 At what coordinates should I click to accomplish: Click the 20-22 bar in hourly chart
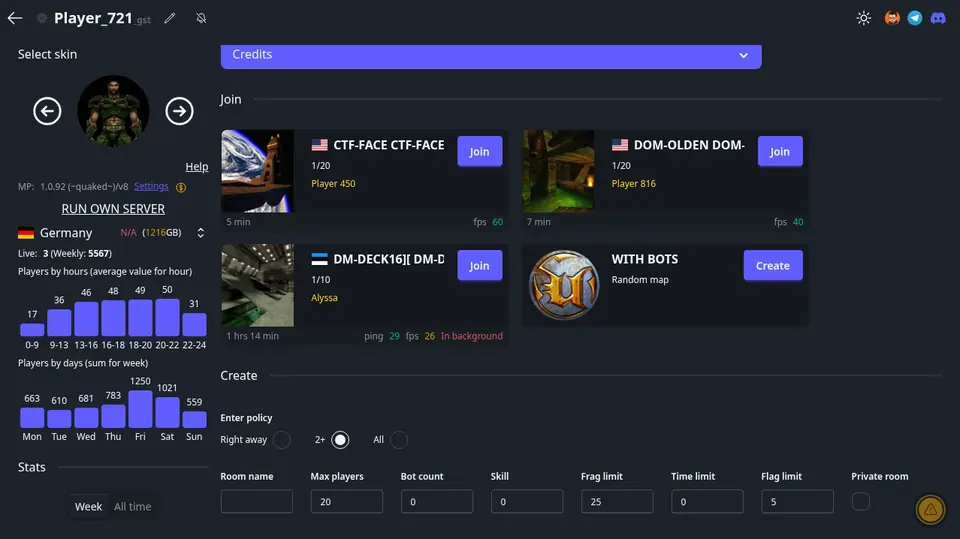coord(167,317)
